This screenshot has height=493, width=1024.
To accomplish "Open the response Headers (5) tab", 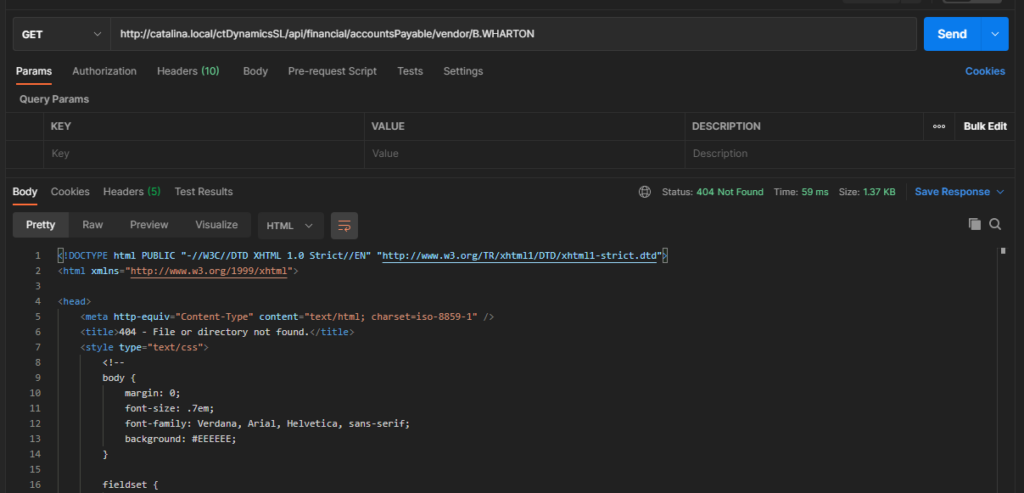I will tap(131, 192).
